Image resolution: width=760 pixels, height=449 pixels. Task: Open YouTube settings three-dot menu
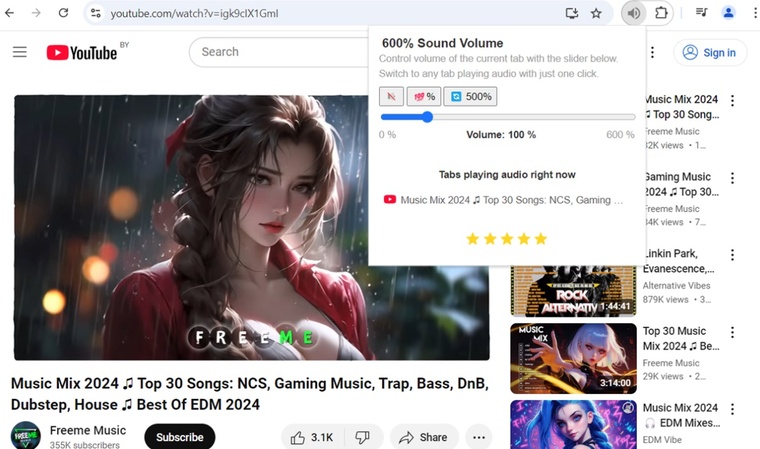(x=652, y=52)
